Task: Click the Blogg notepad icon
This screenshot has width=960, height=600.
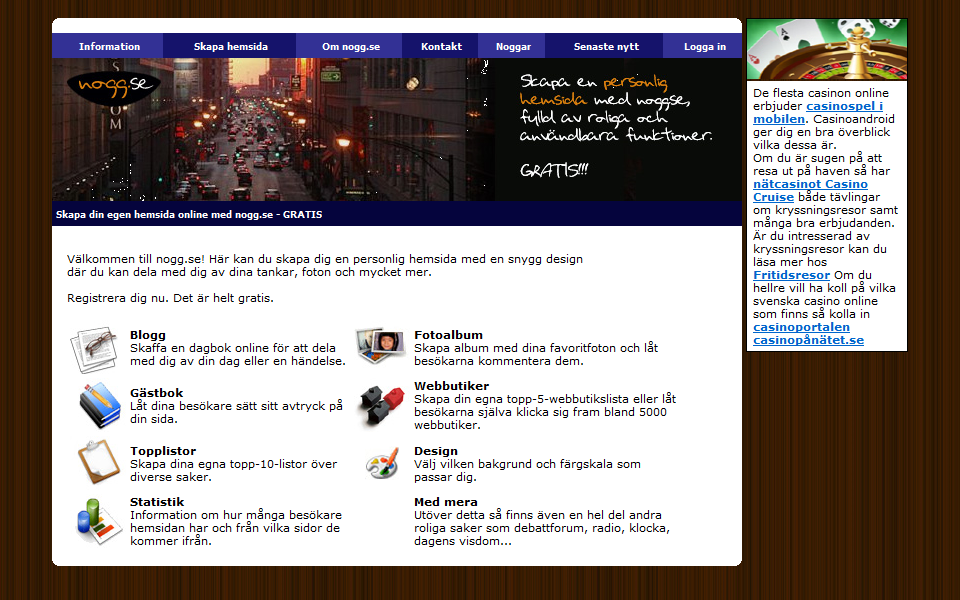Action: click(95, 350)
